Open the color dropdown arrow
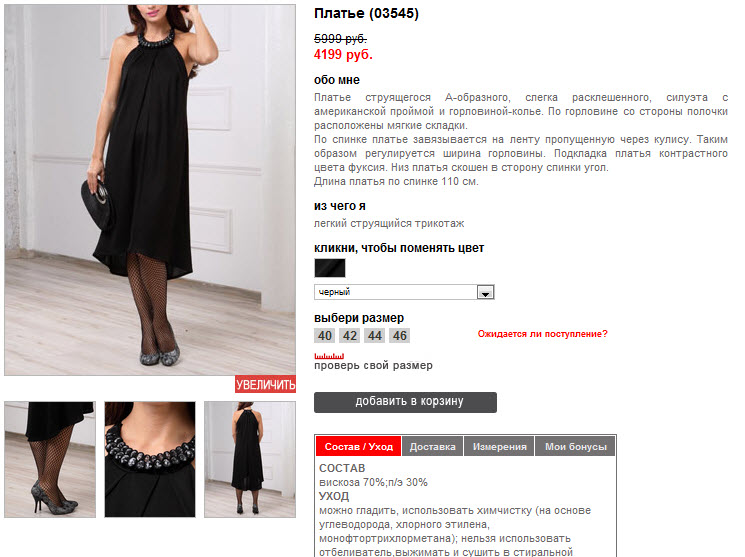Viewport: 745px width, 557px height. [x=485, y=292]
